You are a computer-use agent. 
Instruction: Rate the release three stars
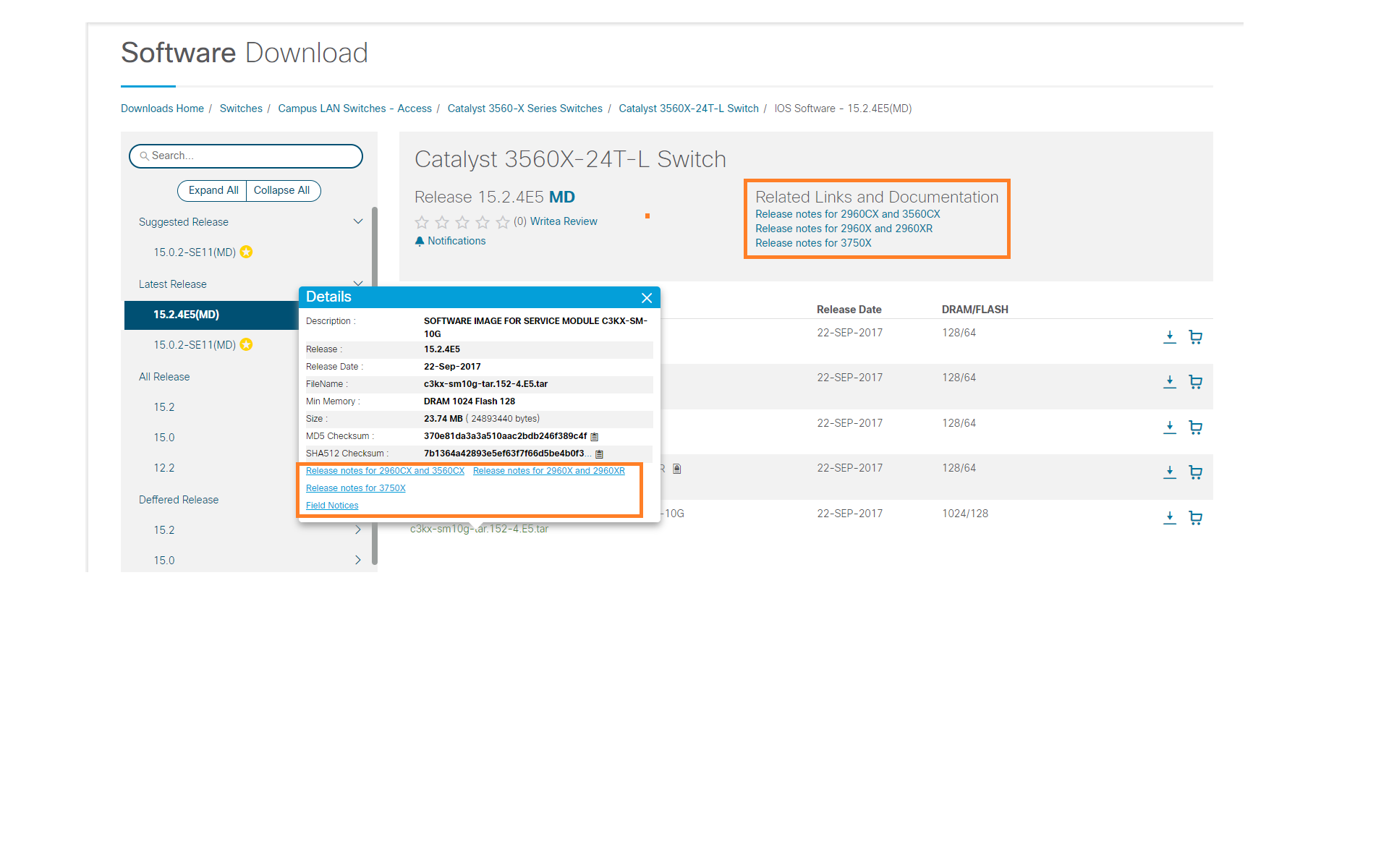click(462, 222)
